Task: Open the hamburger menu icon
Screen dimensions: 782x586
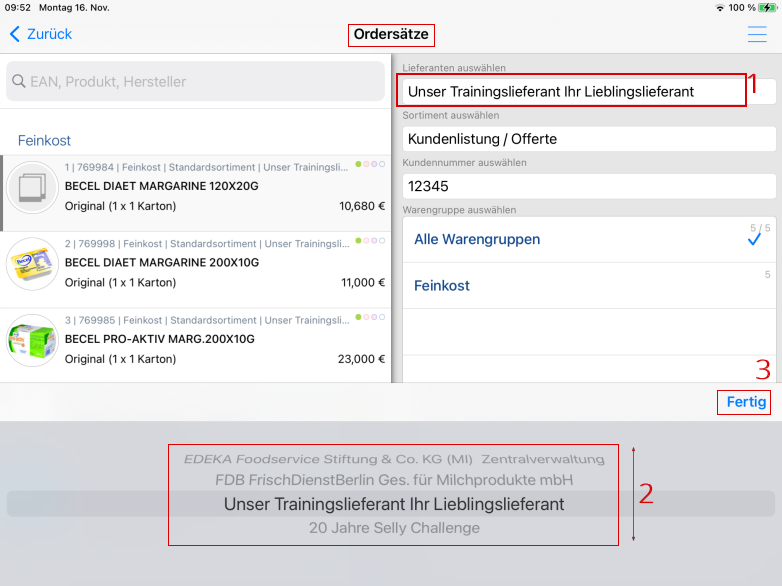Action: 757,34
